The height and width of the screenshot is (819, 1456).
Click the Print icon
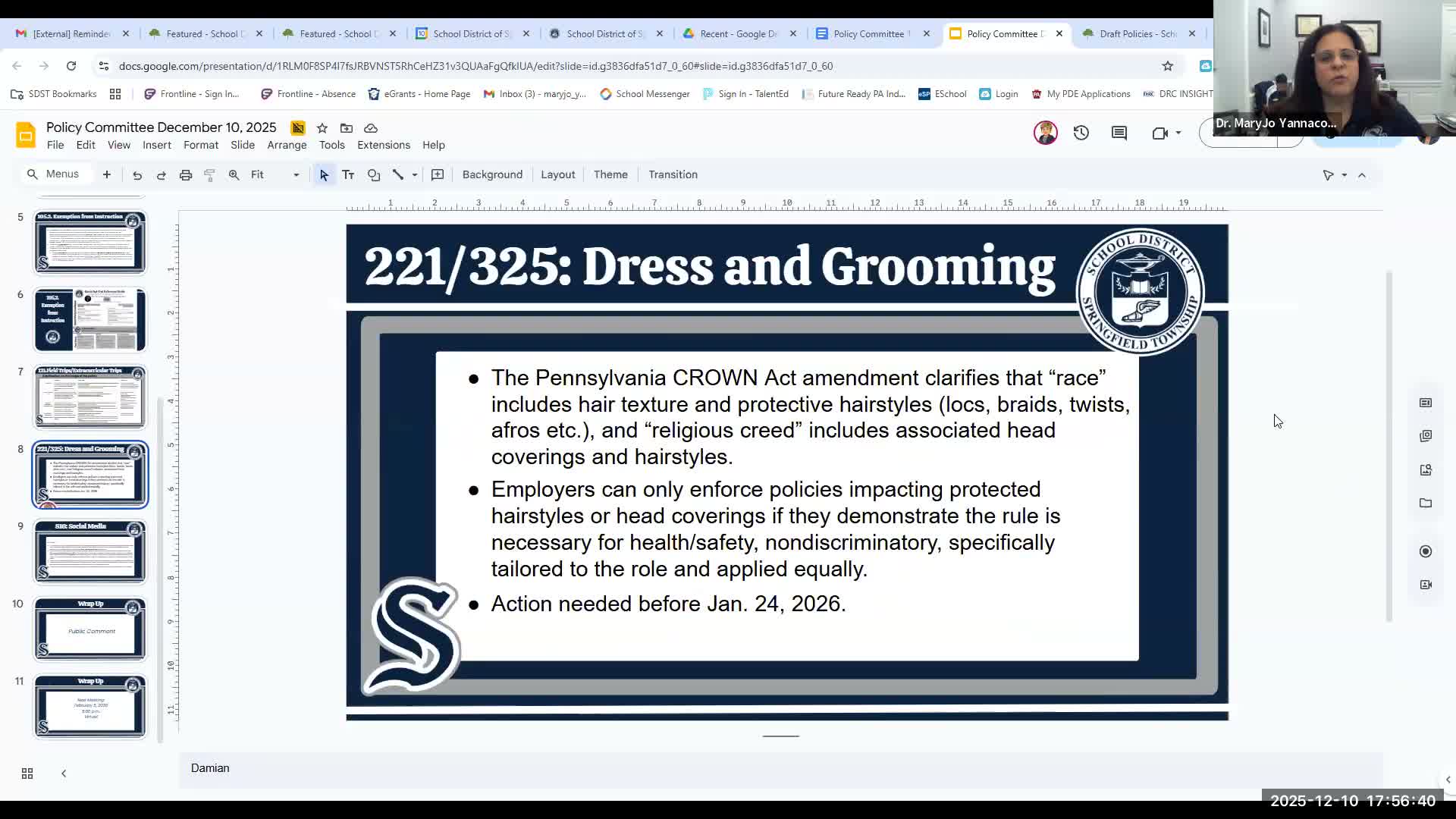click(x=185, y=174)
